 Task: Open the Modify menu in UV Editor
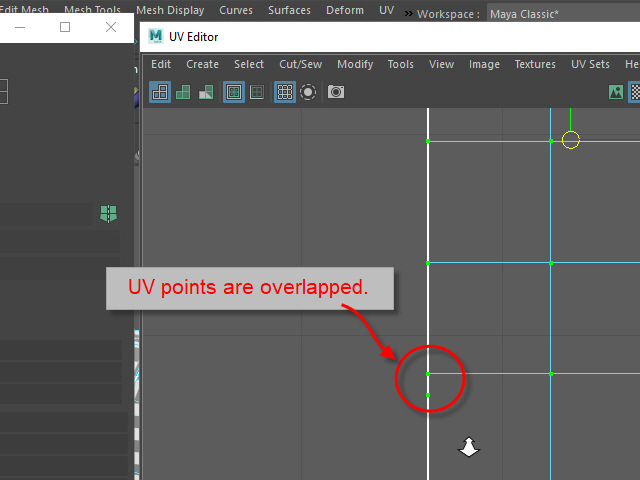click(355, 64)
